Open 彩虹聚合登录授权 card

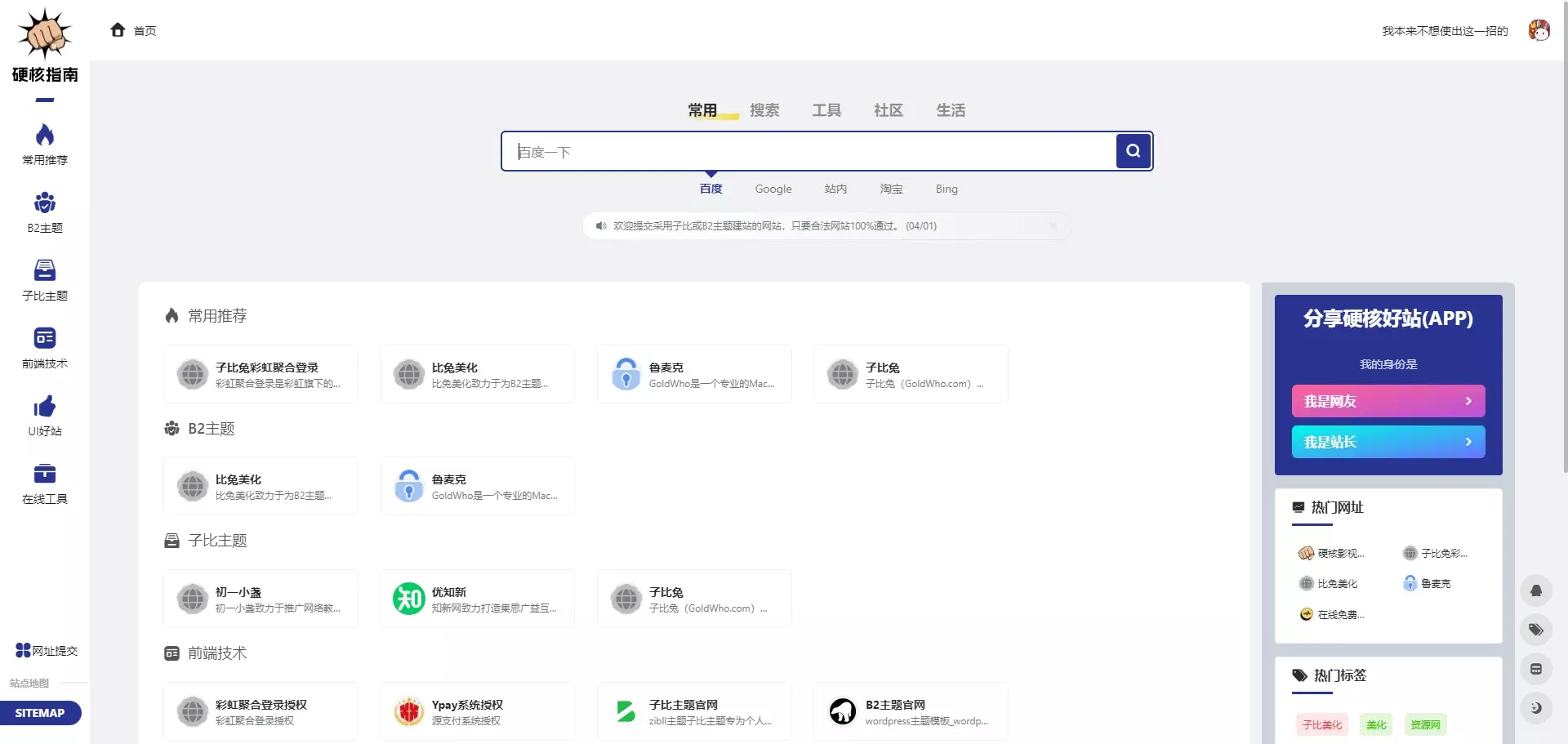click(261, 711)
